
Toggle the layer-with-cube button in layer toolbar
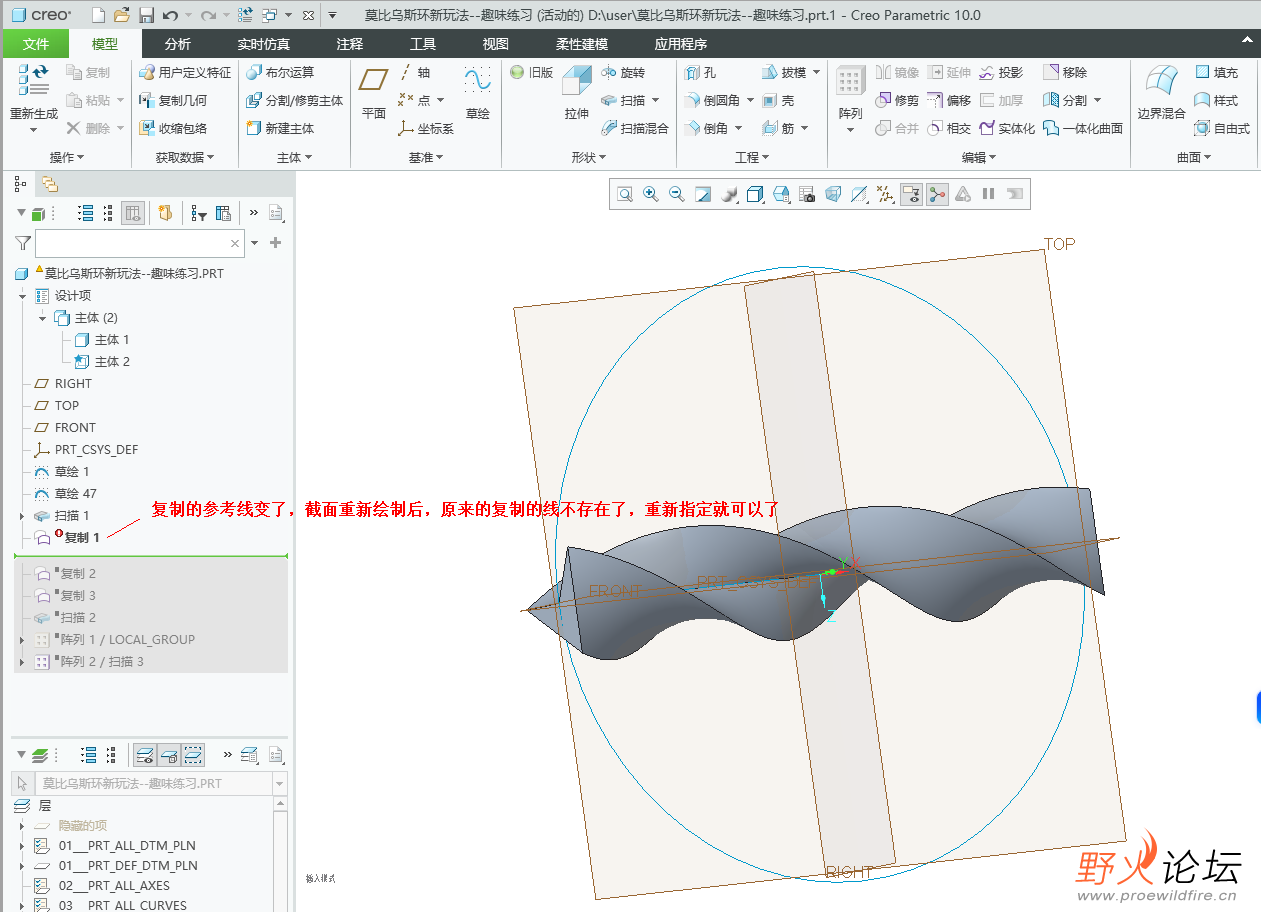[x=169, y=755]
